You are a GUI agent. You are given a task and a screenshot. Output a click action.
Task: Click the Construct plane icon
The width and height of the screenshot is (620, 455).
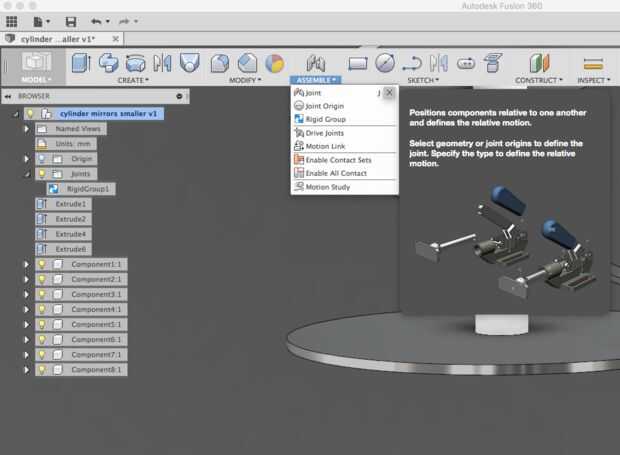[x=539, y=63]
